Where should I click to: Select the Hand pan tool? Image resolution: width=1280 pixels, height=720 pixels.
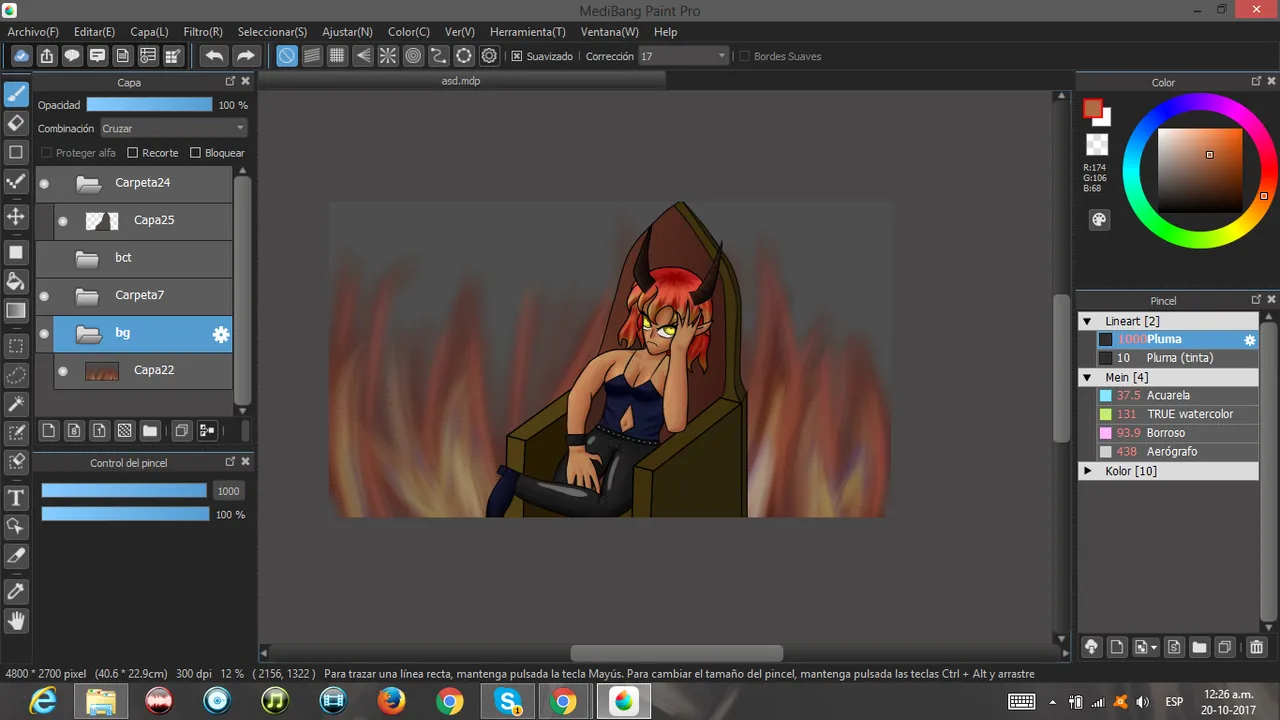pyautogui.click(x=16, y=620)
